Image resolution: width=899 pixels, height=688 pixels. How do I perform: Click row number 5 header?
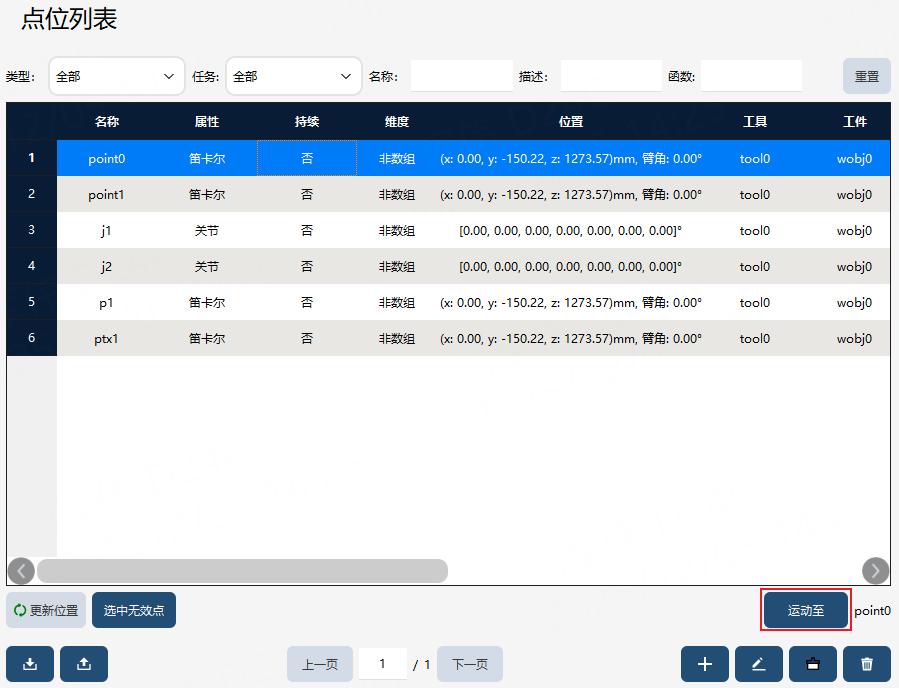pos(32,302)
